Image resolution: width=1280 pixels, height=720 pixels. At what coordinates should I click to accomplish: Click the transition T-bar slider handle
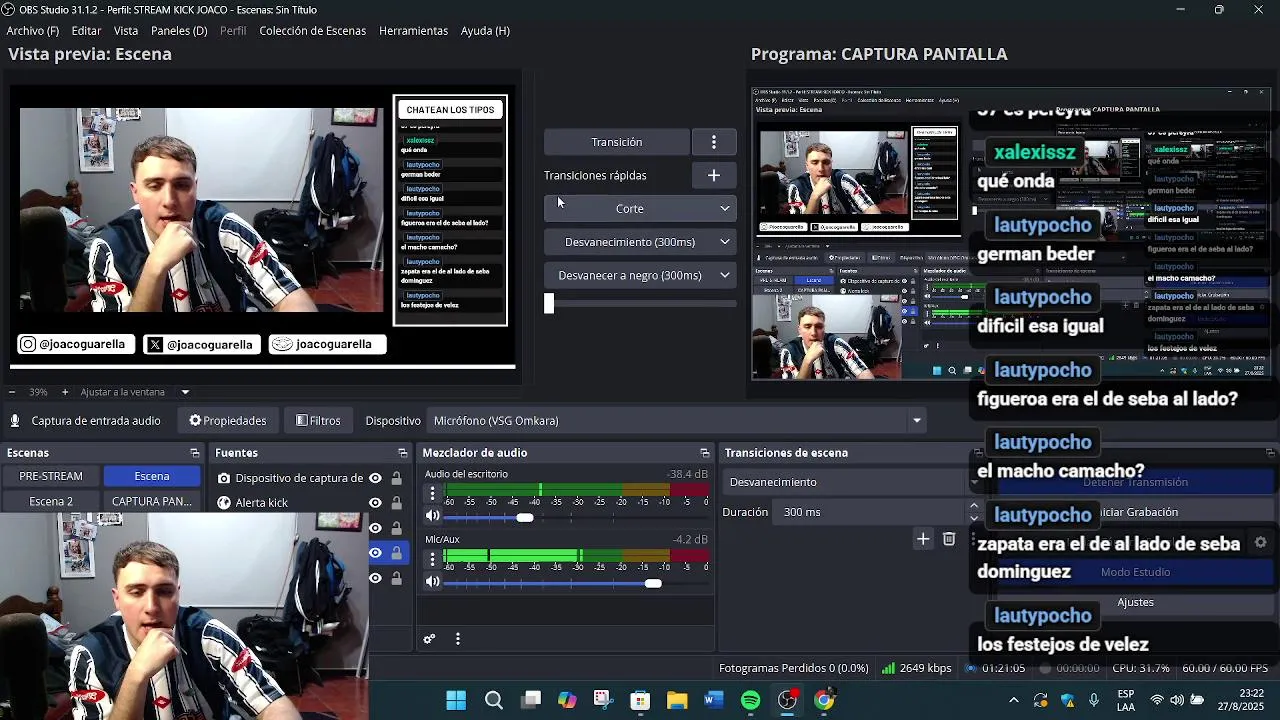(x=549, y=304)
